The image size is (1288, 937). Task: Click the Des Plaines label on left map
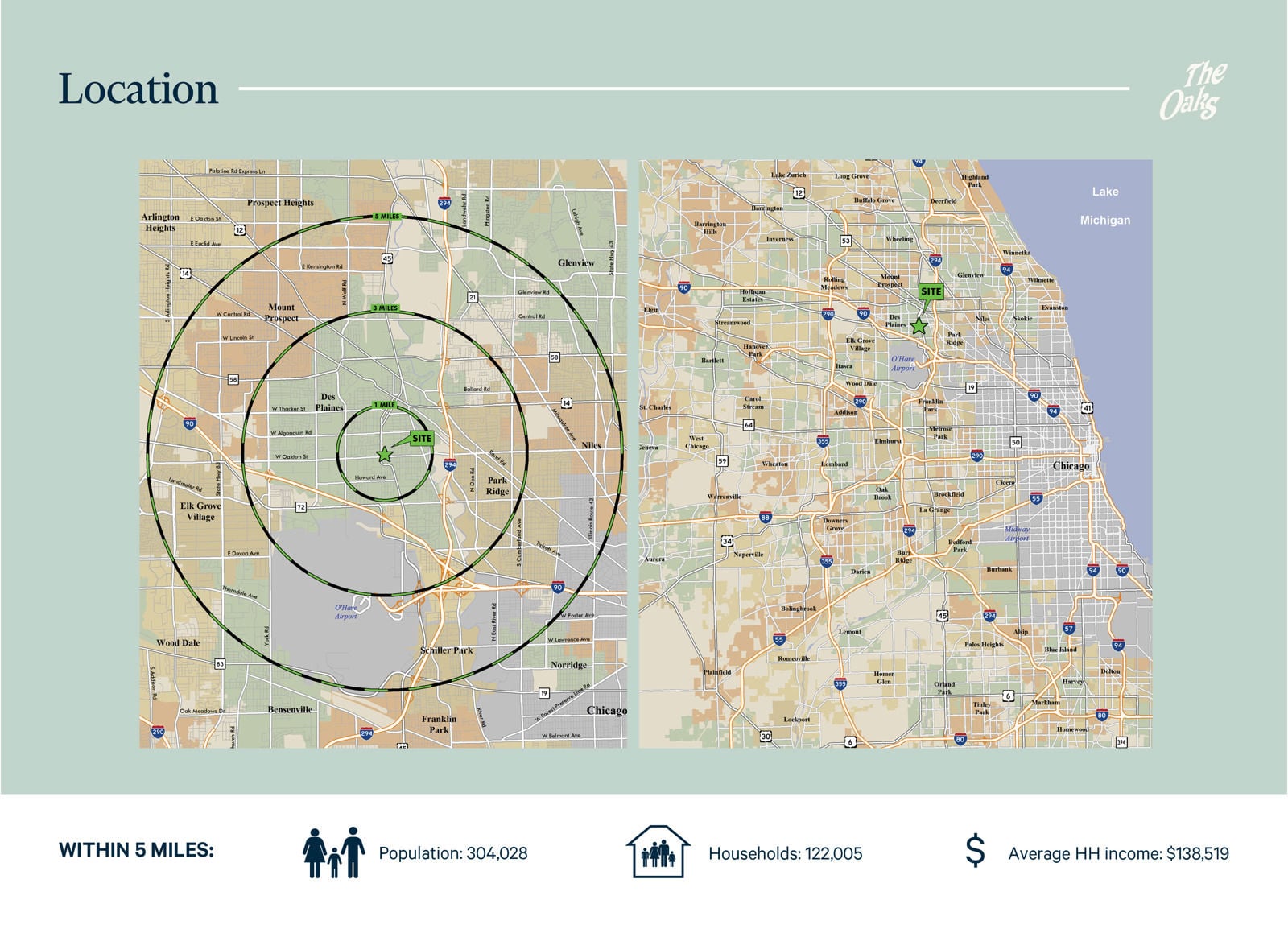[x=328, y=402]
